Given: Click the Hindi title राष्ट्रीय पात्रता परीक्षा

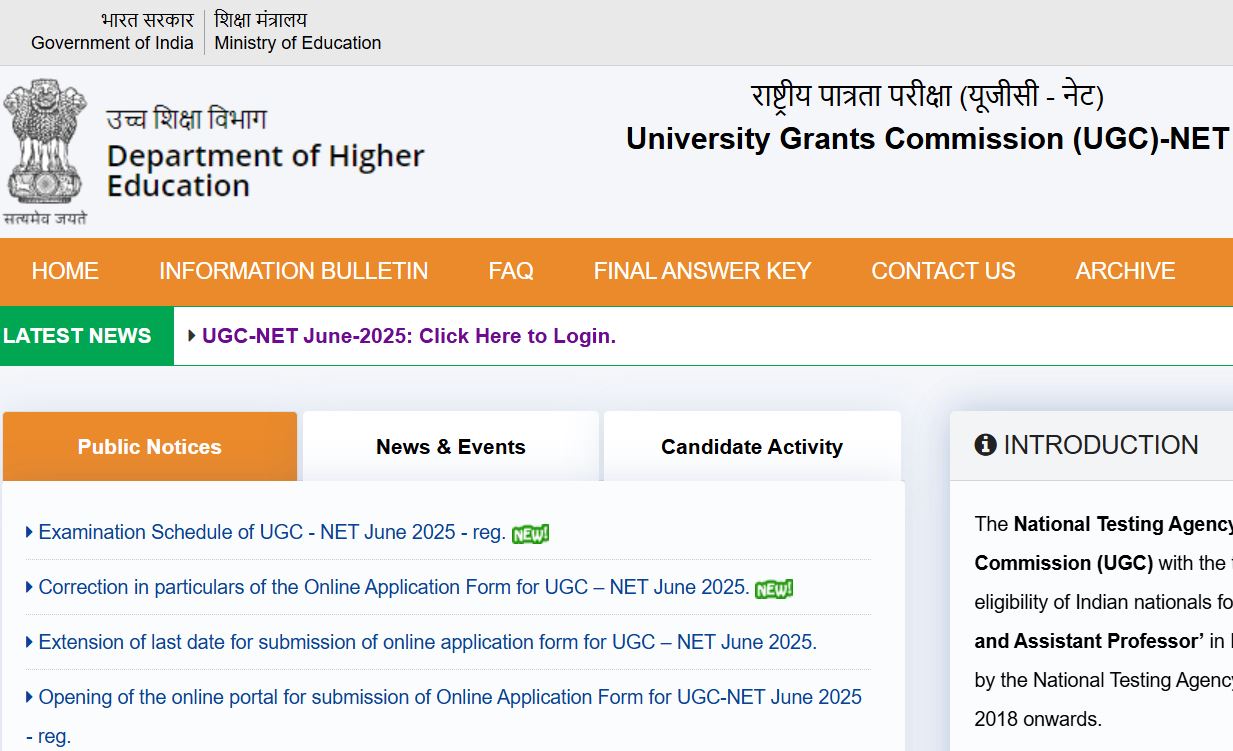Looking at the screenshot, I should click(x=927, y=97).
